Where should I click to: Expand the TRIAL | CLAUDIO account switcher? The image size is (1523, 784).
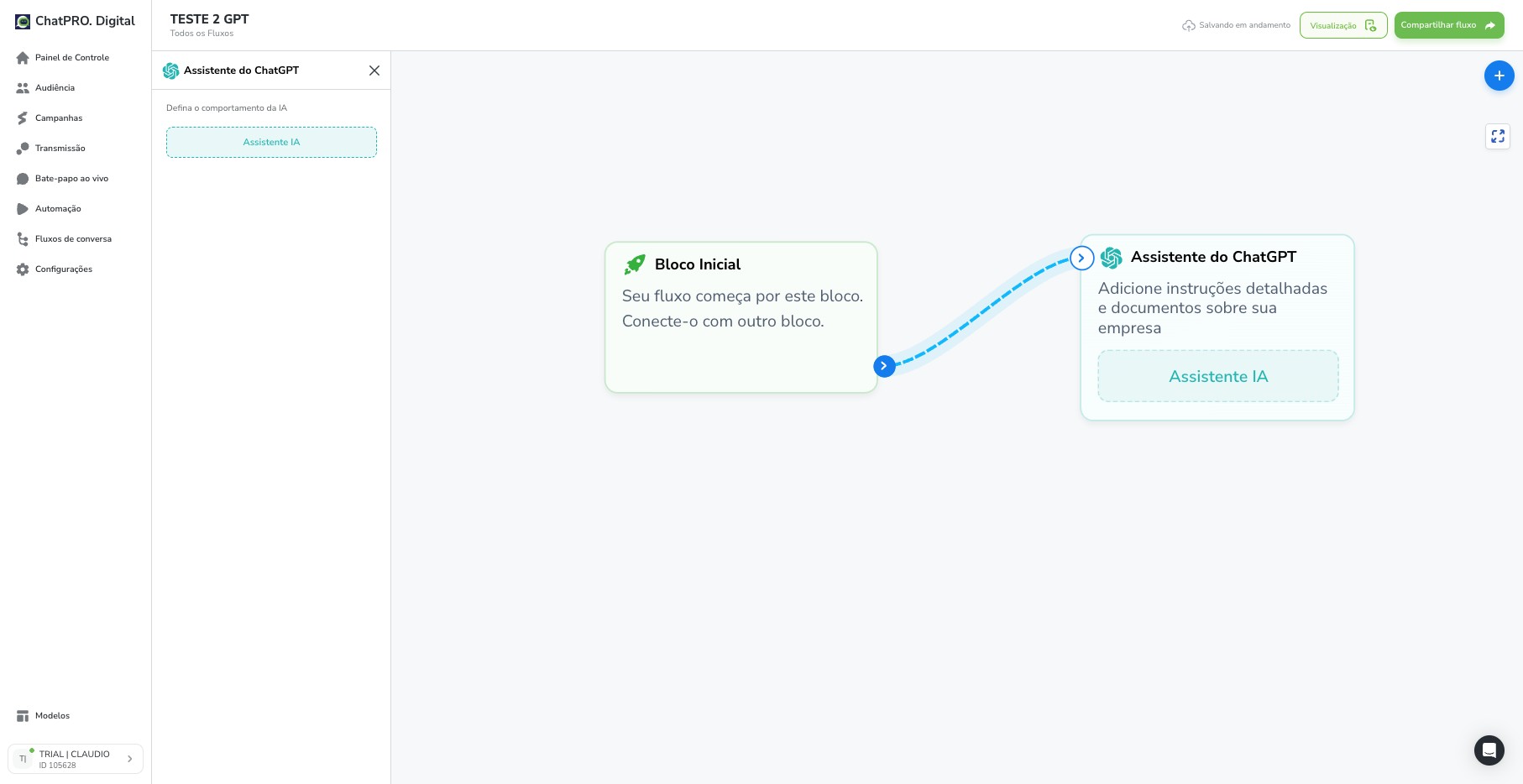pyautogui.click(x=76, y=759)
